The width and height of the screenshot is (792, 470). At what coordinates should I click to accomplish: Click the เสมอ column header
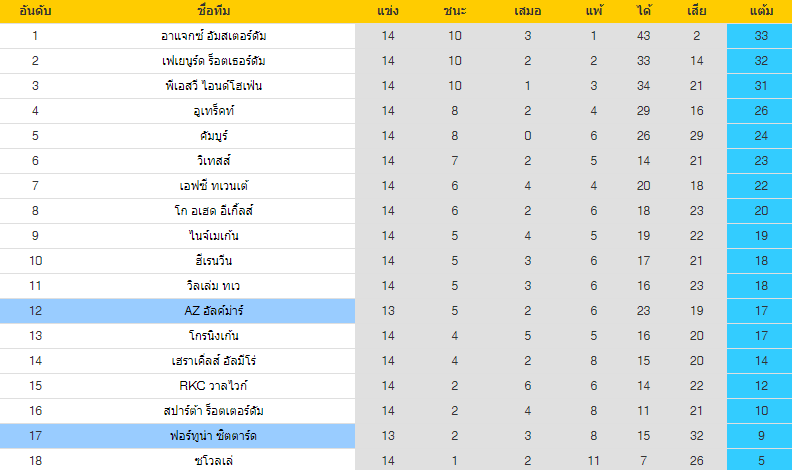click(527, 11)
